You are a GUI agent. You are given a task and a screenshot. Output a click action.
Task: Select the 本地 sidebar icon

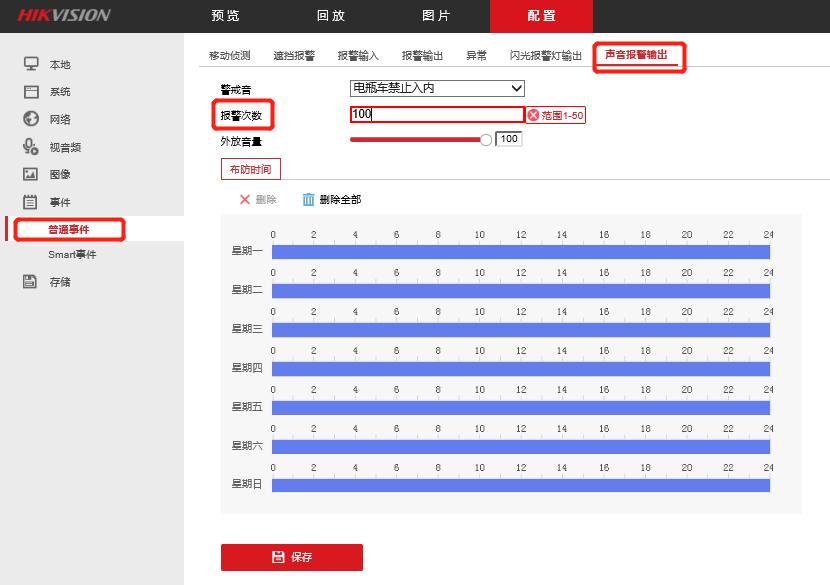pyautogui.click(x=31, y=63)
